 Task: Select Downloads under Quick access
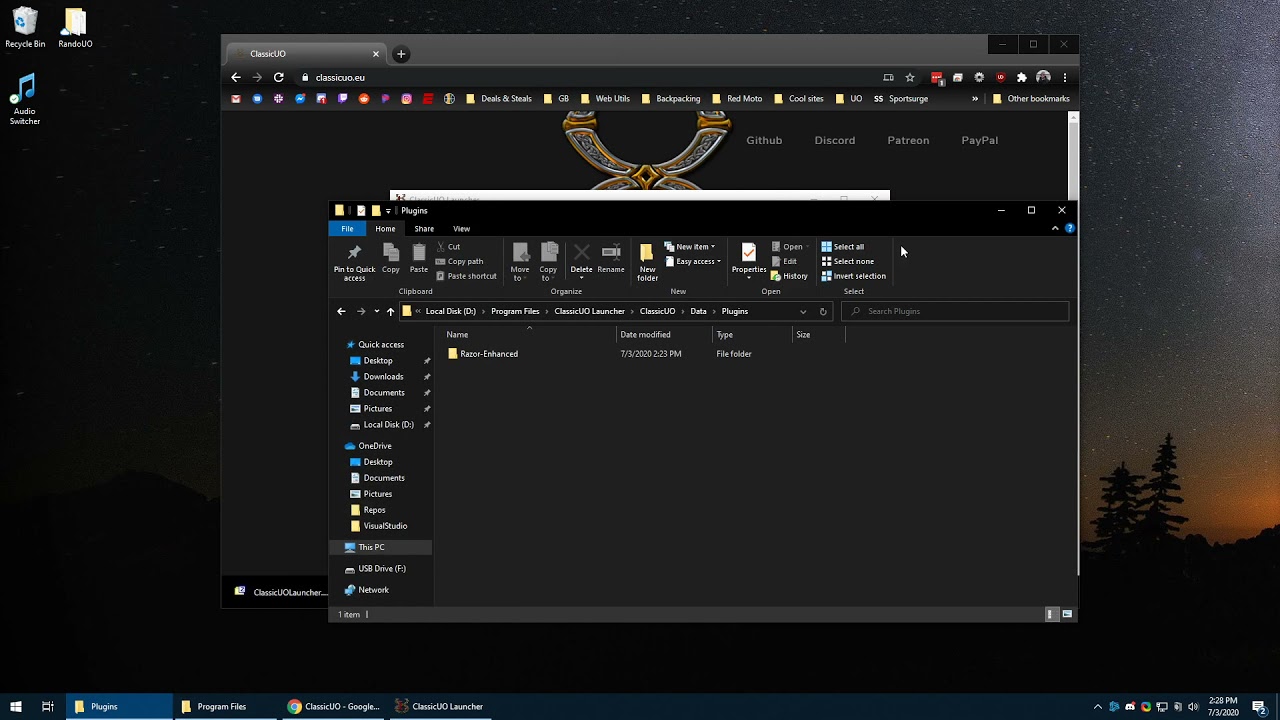383,376
